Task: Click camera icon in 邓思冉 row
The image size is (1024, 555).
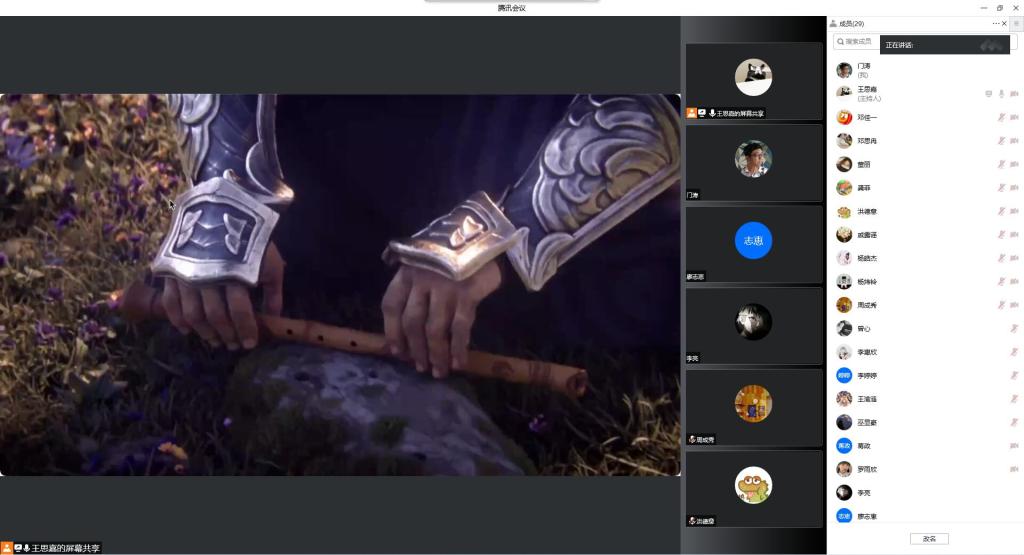Action: 1014,141
